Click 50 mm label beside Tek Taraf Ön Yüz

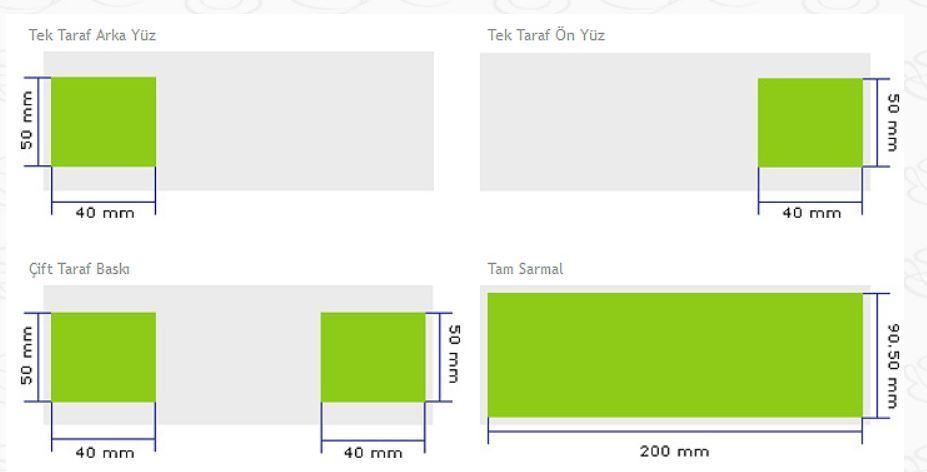[x=893, y=123]
